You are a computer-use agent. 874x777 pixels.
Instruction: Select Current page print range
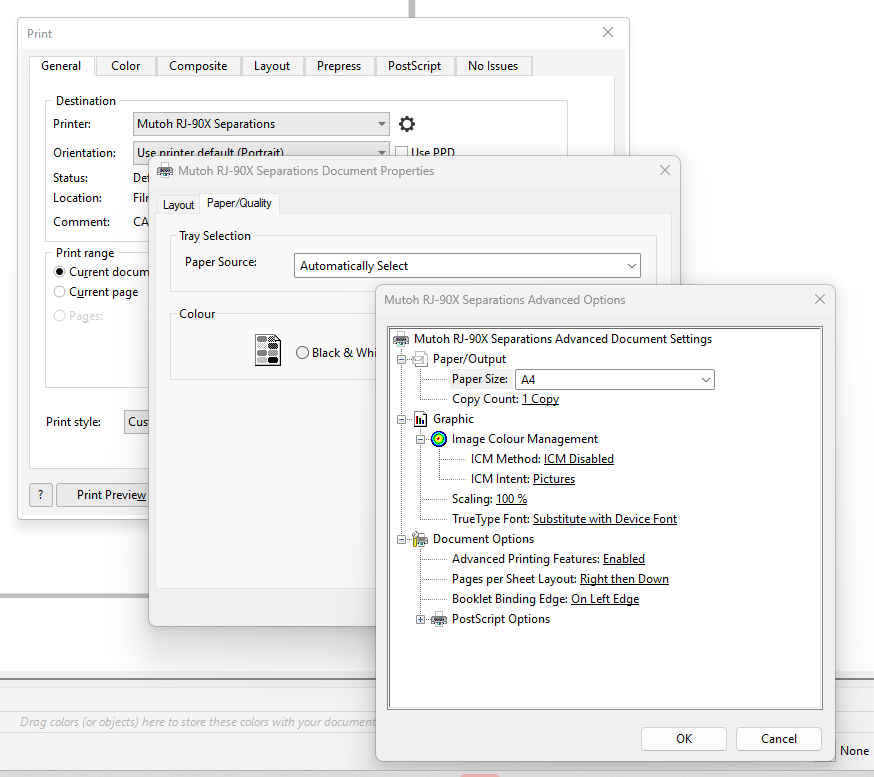(60, 292)
